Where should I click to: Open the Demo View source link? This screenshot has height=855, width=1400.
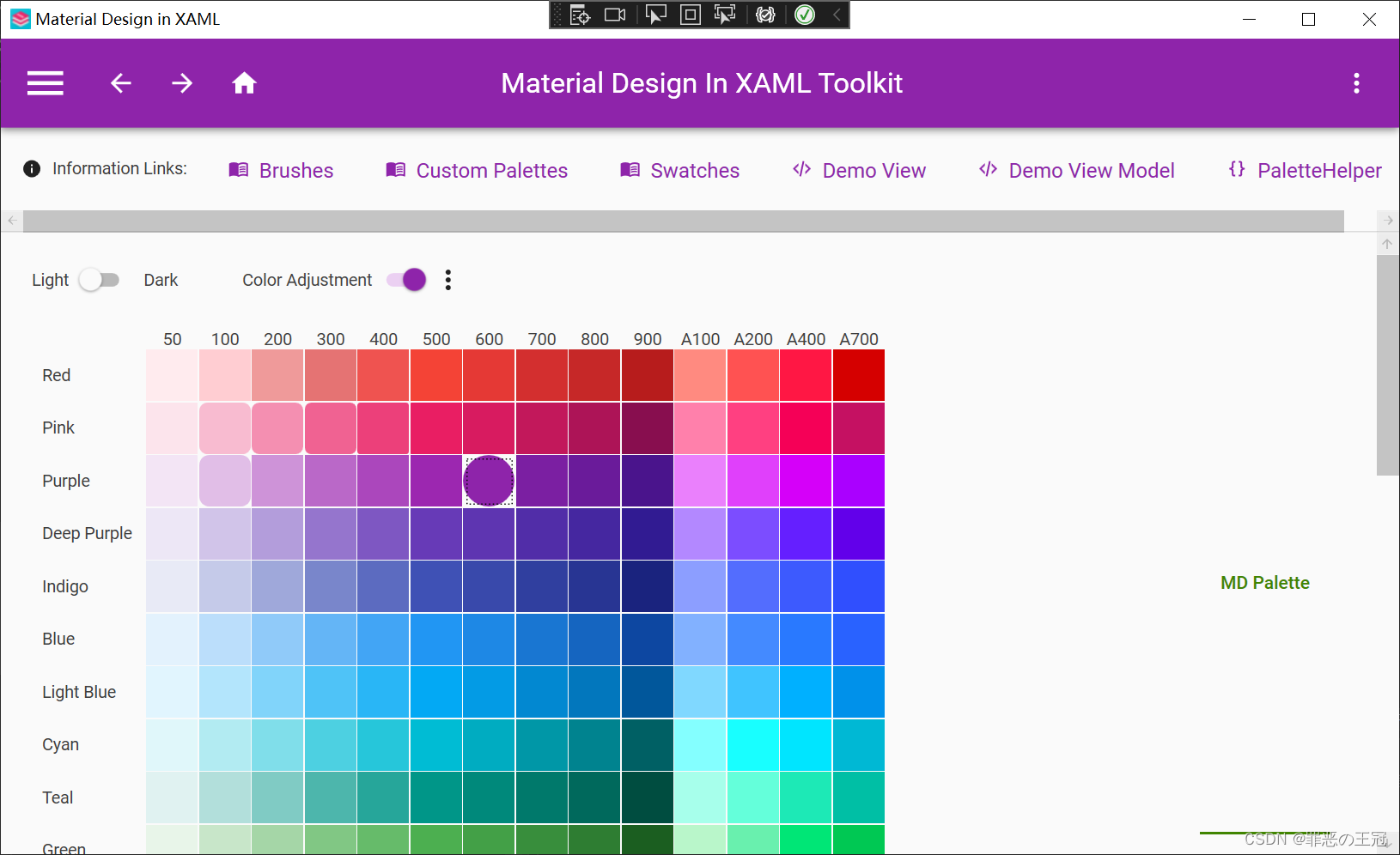859,170
